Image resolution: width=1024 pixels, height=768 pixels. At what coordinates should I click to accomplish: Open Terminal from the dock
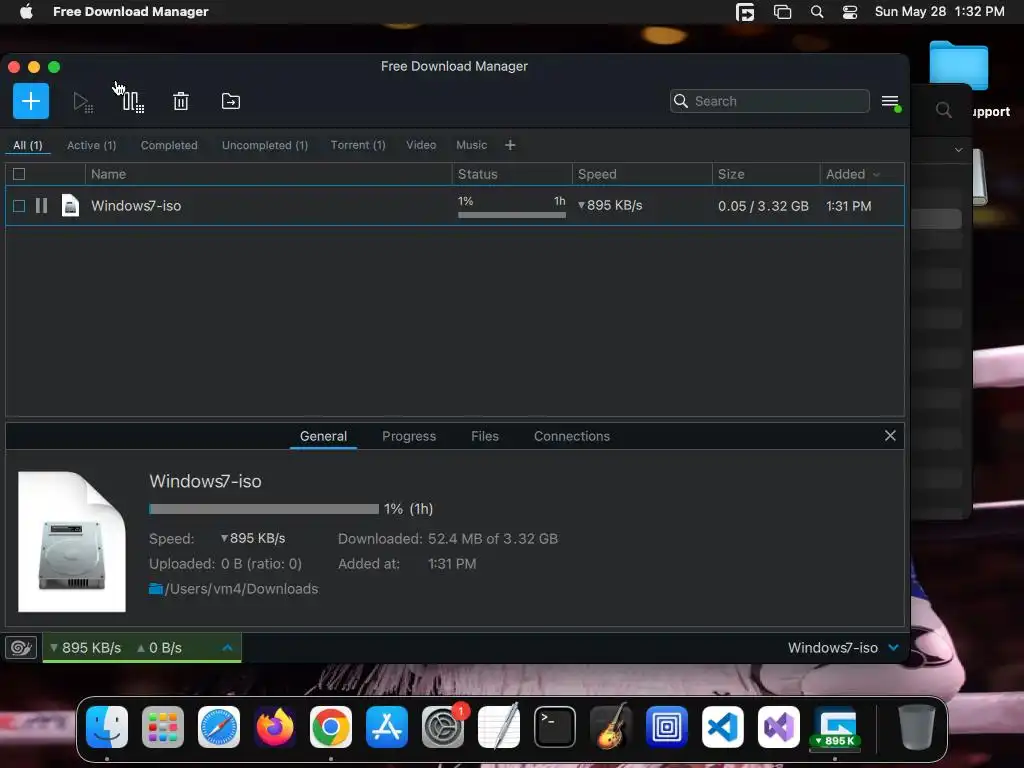coord(555,727)
